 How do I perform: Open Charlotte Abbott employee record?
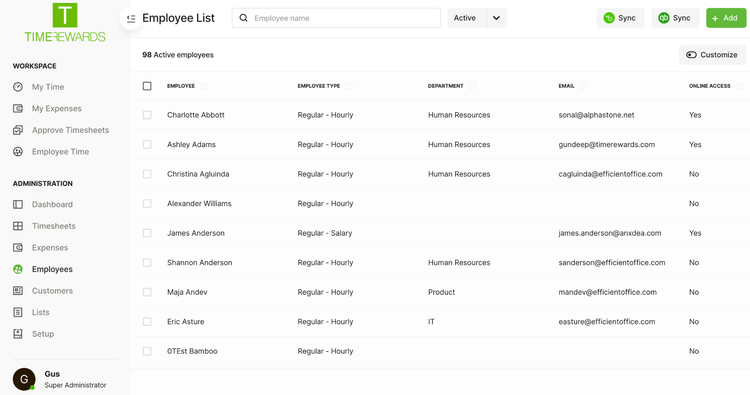point(196,115)
